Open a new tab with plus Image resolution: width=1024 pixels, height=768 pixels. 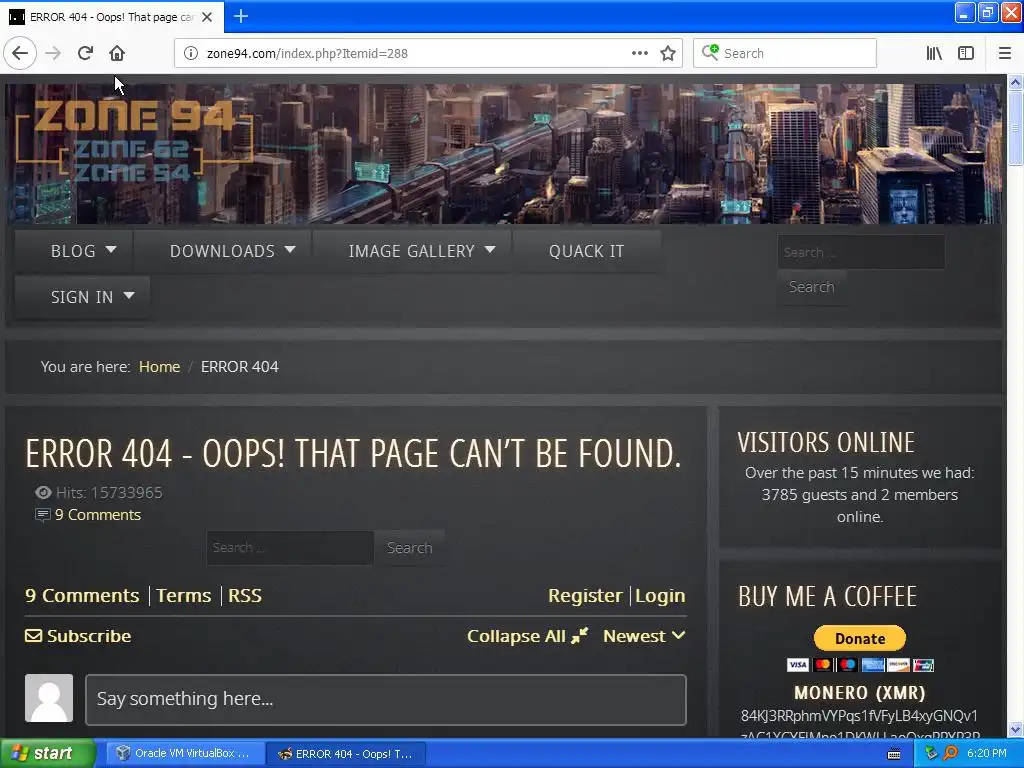pos(241,16)
